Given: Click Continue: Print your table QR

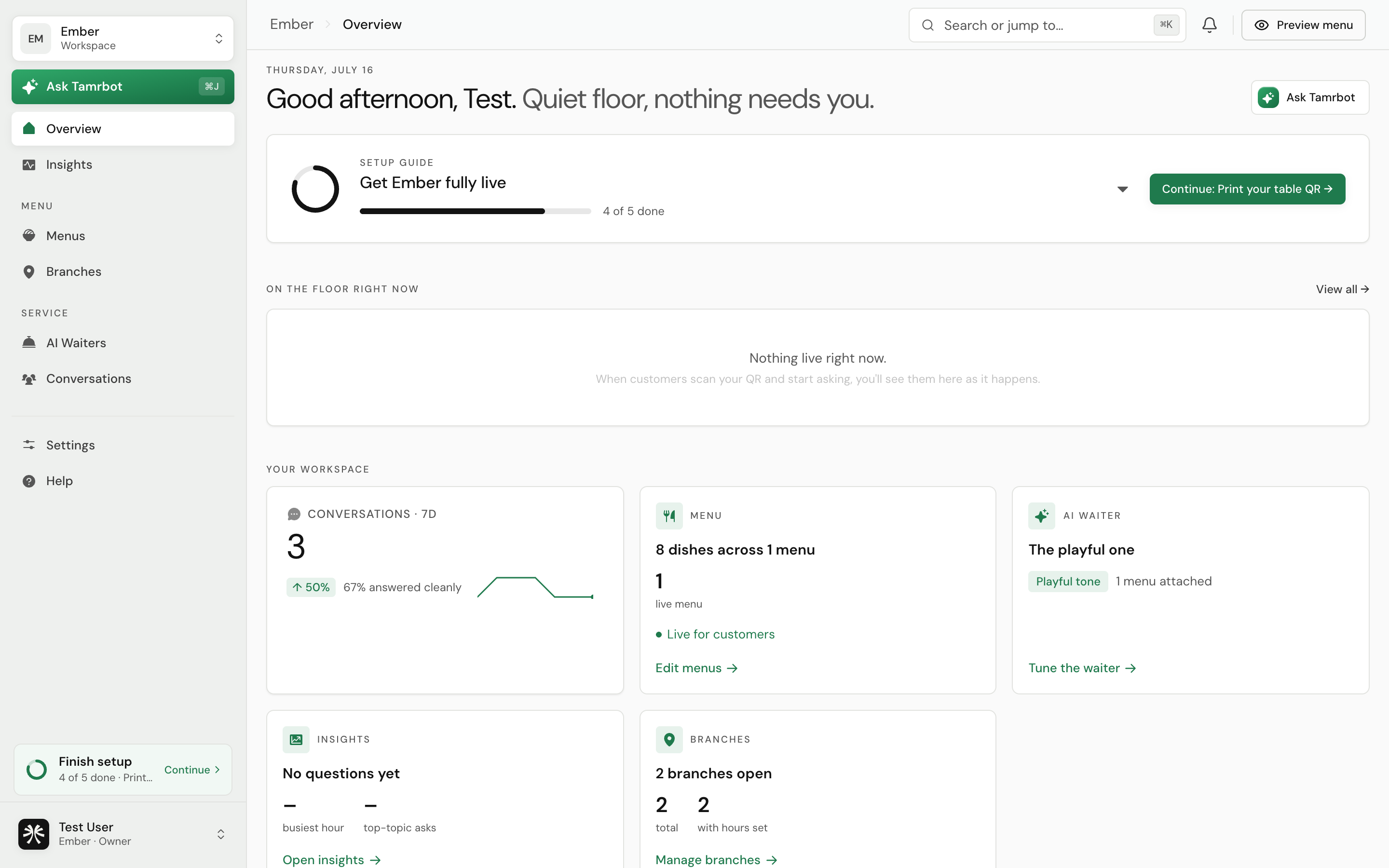Looking at the screenshot, I should [x=1247, y=189].
